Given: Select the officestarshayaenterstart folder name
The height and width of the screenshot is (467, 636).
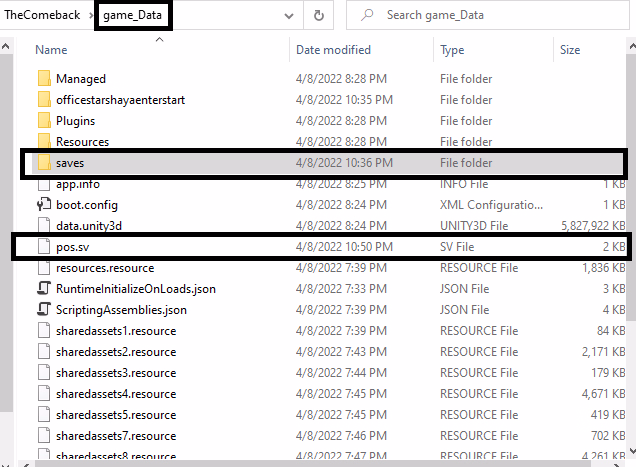Looking at the screenshot, I should coord(120,100).
